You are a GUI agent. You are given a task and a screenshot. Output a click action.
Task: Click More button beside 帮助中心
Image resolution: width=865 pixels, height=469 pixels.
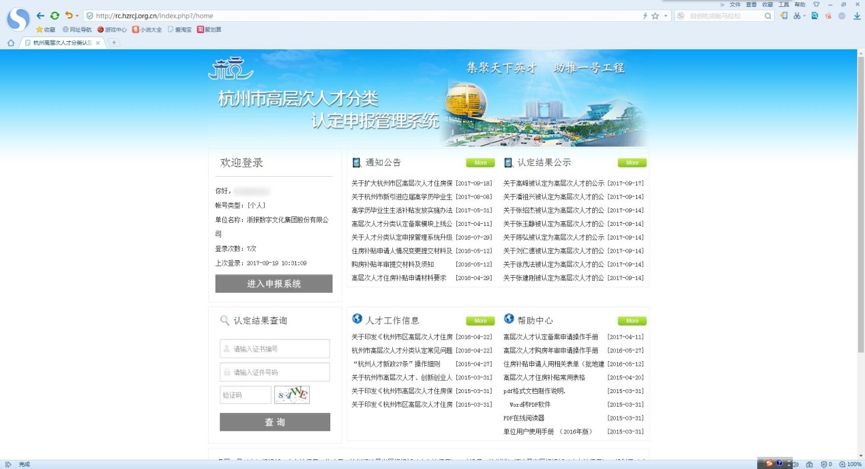[632, 321]
